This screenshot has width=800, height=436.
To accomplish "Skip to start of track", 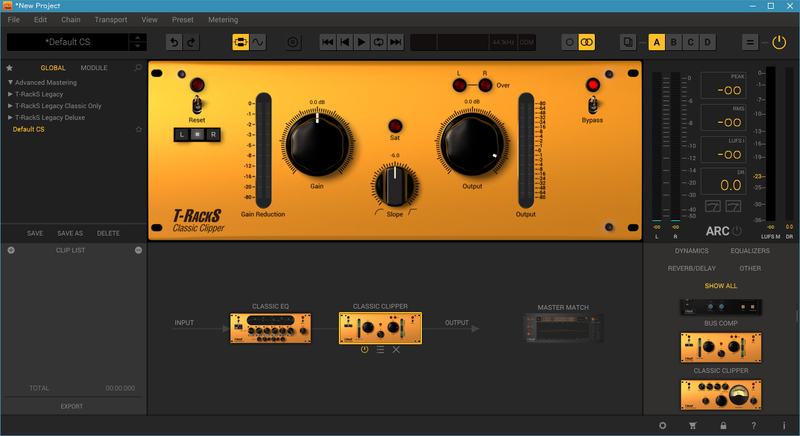I will tap(328, 42).
